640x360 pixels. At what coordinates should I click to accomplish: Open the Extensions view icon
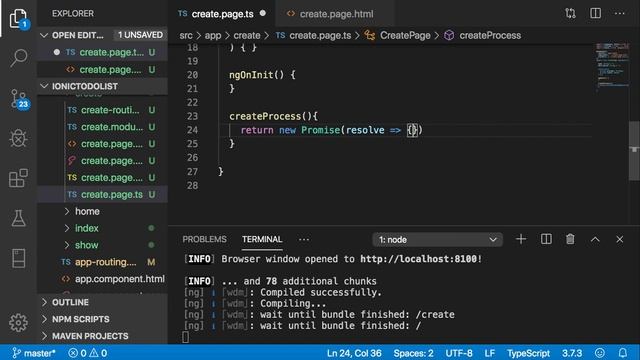click(18, 178)
